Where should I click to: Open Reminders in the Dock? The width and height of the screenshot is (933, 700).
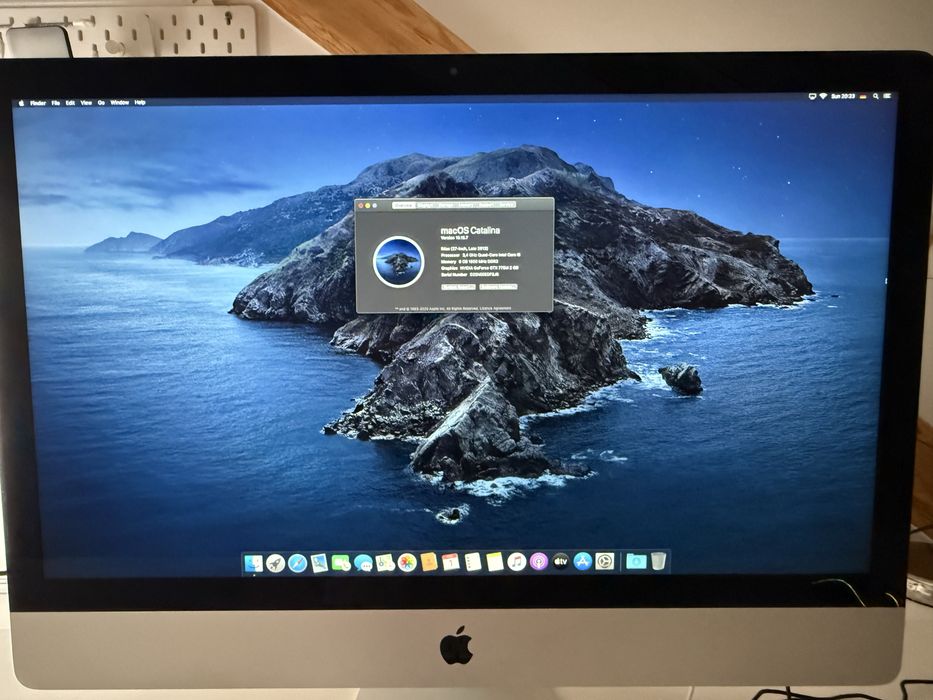coord(472,562)
